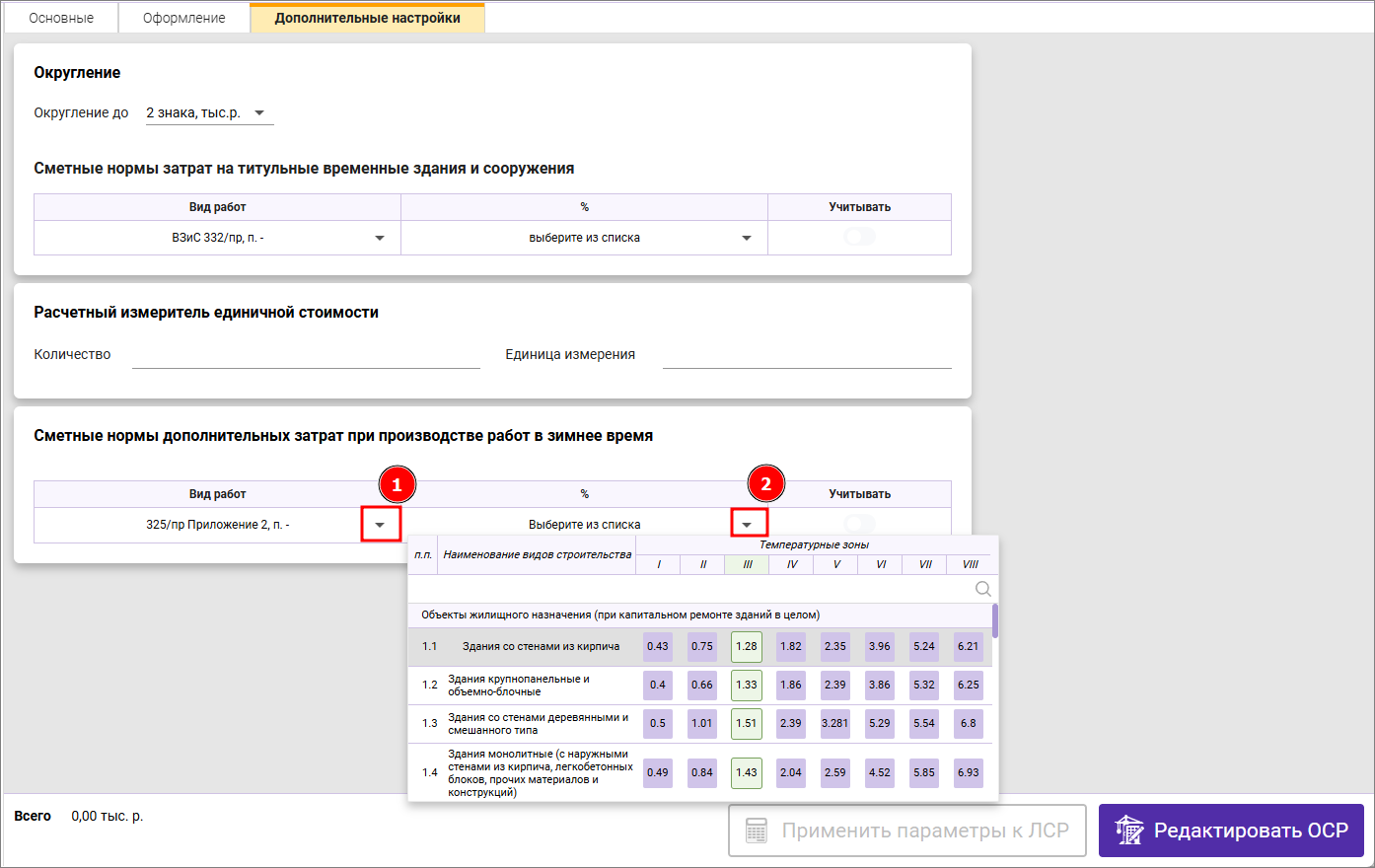Select value 0.43 in zone I column
The width and height of the screenshot is (1375, 868).
point(657,647)
